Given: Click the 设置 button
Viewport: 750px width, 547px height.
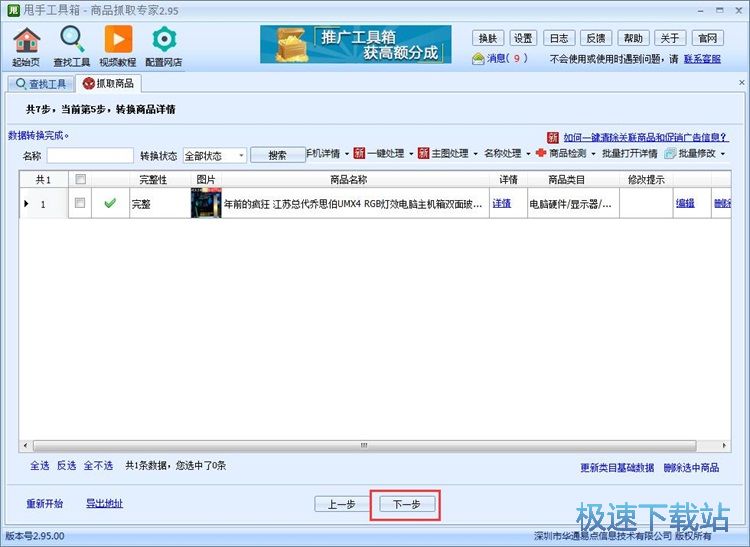Looking at the screenshot, I should click(523, 38).
